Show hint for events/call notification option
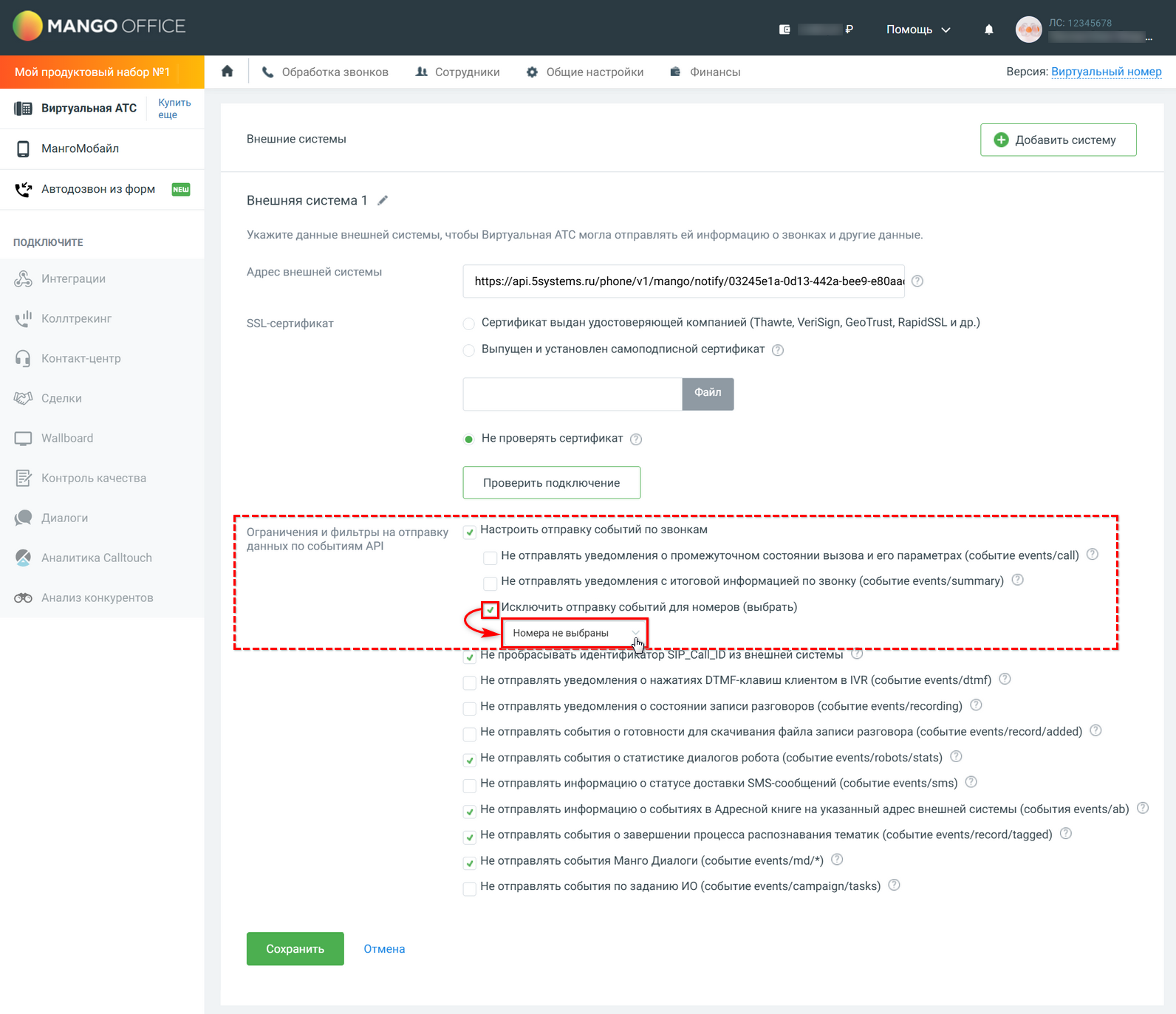The height and width of the screenshot is (1014, 1176). (x=1093, y=555)
